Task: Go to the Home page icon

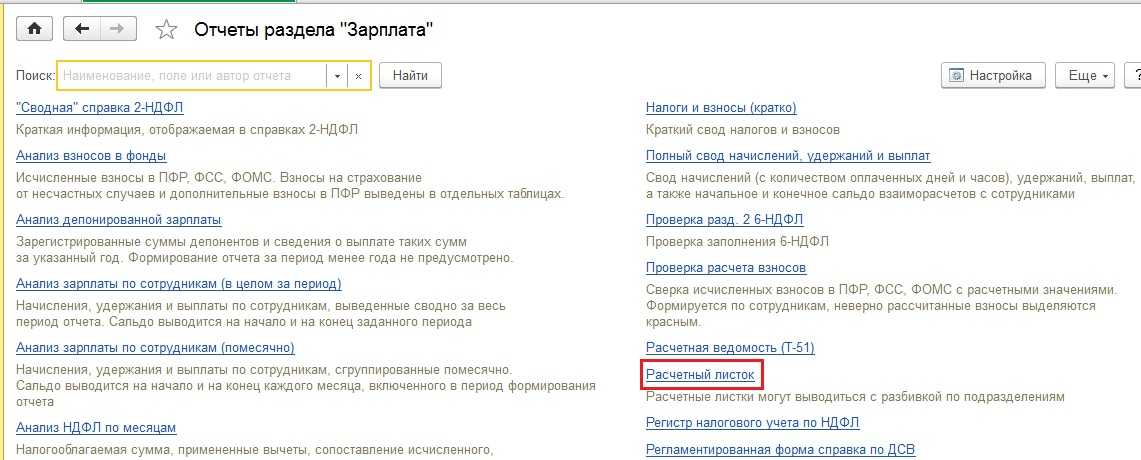Action: tap(33, 30)
